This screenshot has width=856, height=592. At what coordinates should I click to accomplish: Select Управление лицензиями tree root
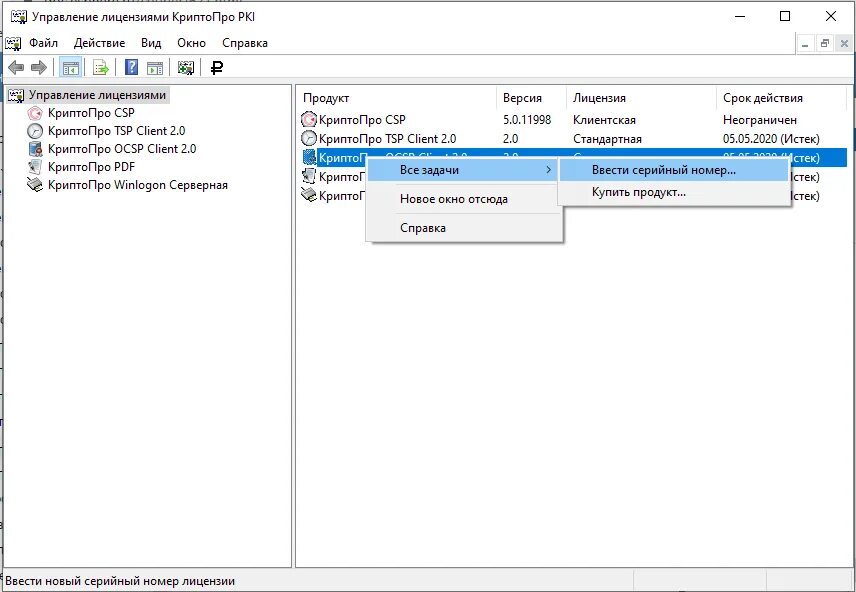point(97,95)
